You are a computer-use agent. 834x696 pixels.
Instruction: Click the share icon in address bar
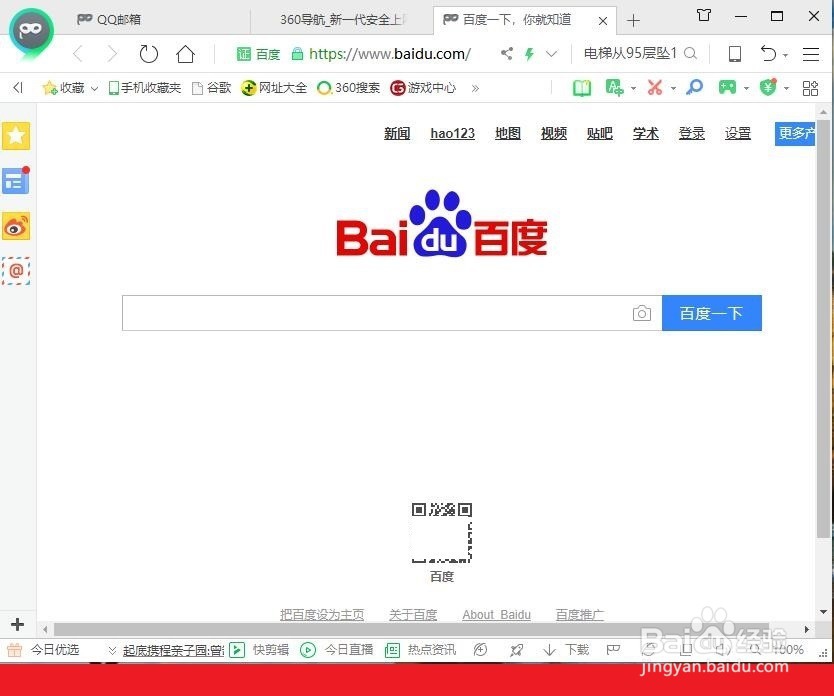507,53
